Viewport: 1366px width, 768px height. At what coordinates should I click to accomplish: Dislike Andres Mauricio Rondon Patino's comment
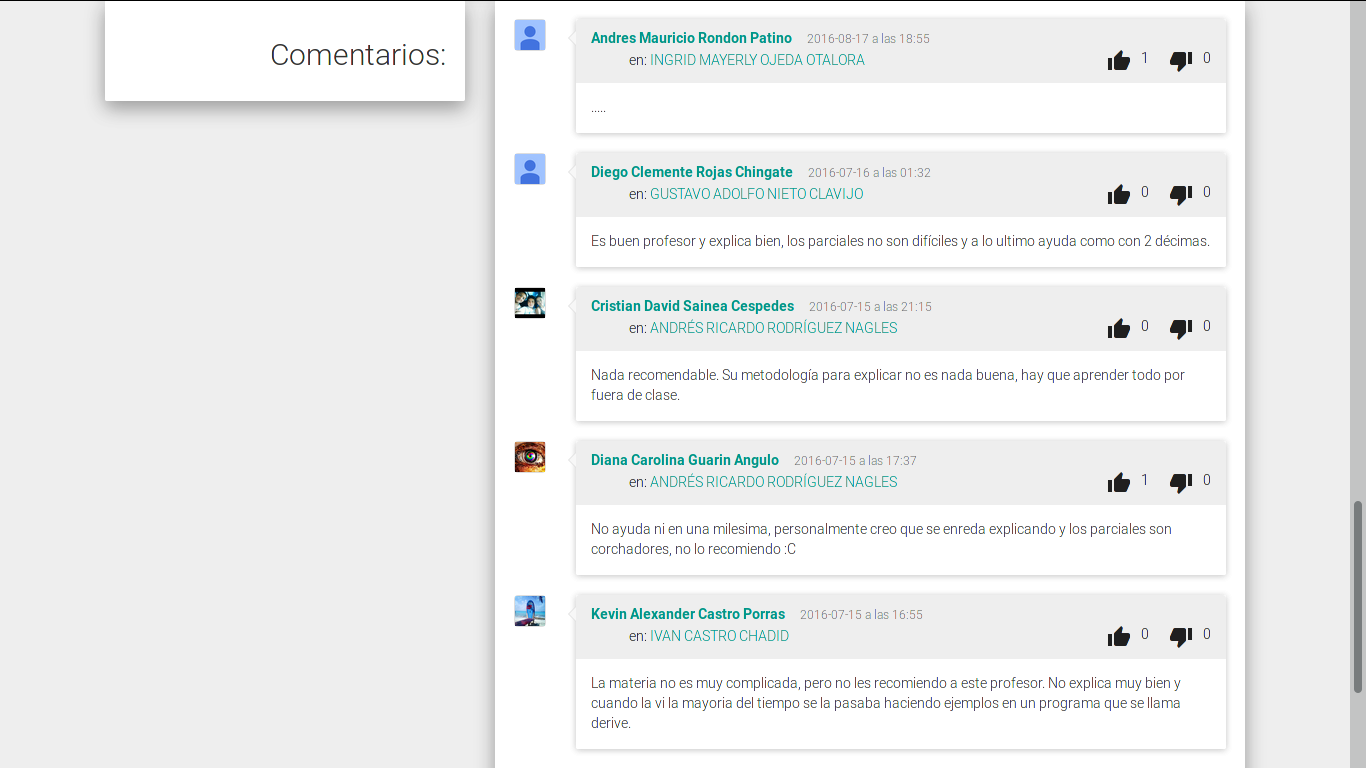(x=1181, y=60)
